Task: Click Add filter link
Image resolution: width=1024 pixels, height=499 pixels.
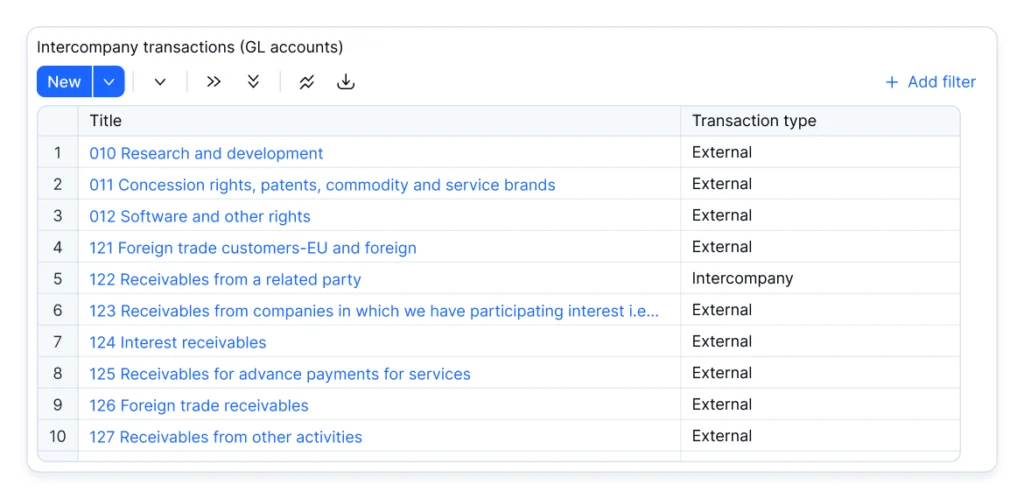Action: click(x=942, y=82)
